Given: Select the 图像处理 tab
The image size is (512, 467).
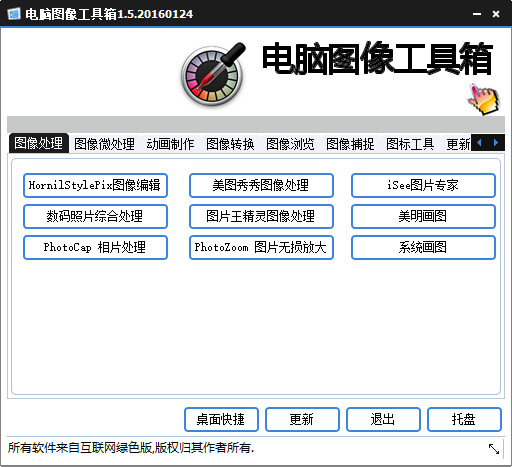Looking at the screenshot, I should [x=39, y=143].
